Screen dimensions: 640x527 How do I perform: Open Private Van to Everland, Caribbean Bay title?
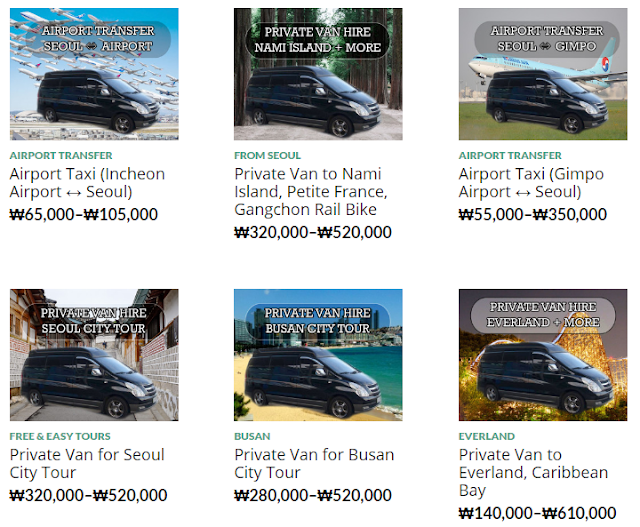(x=533, y=472)
